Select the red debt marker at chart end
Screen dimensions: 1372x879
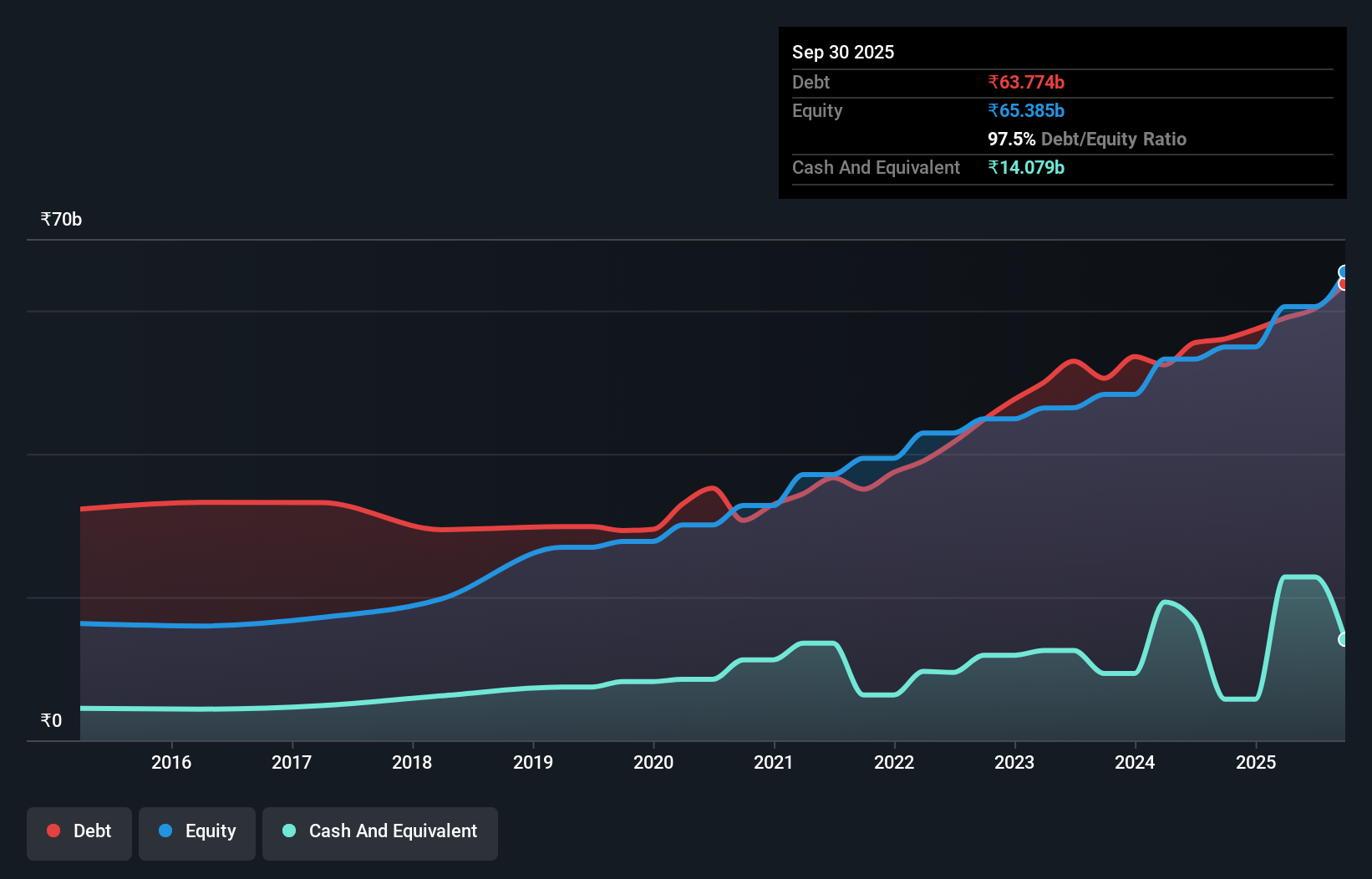1344,283
